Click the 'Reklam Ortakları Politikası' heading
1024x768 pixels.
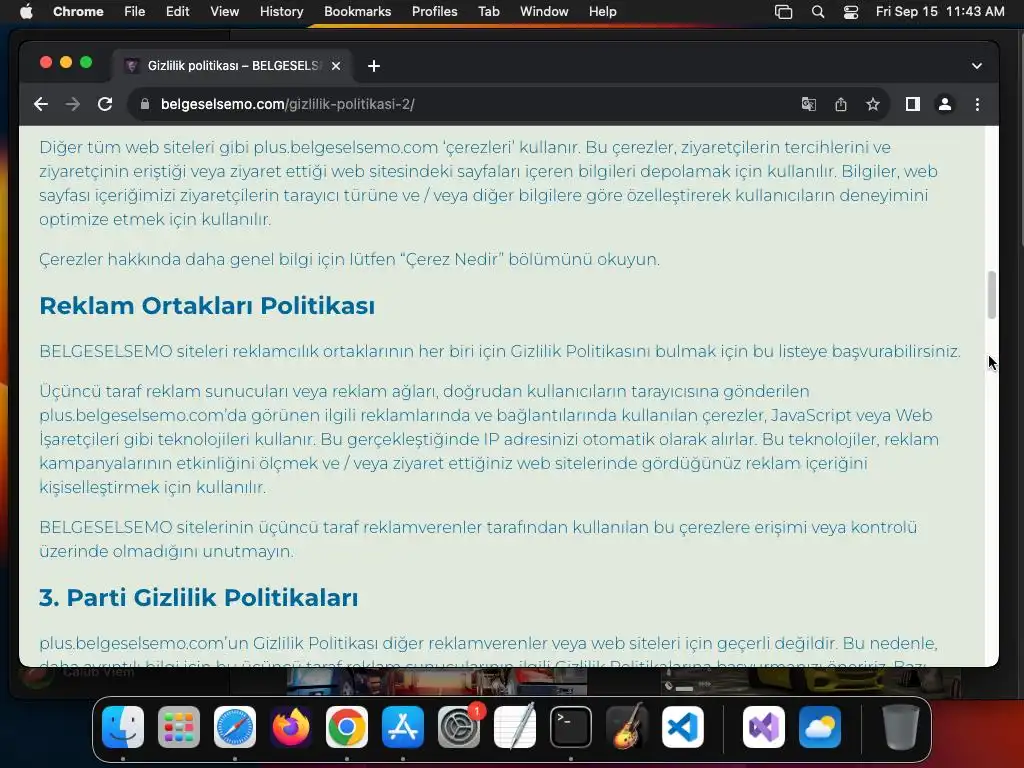pyautogui.click(x=207, y=306)
